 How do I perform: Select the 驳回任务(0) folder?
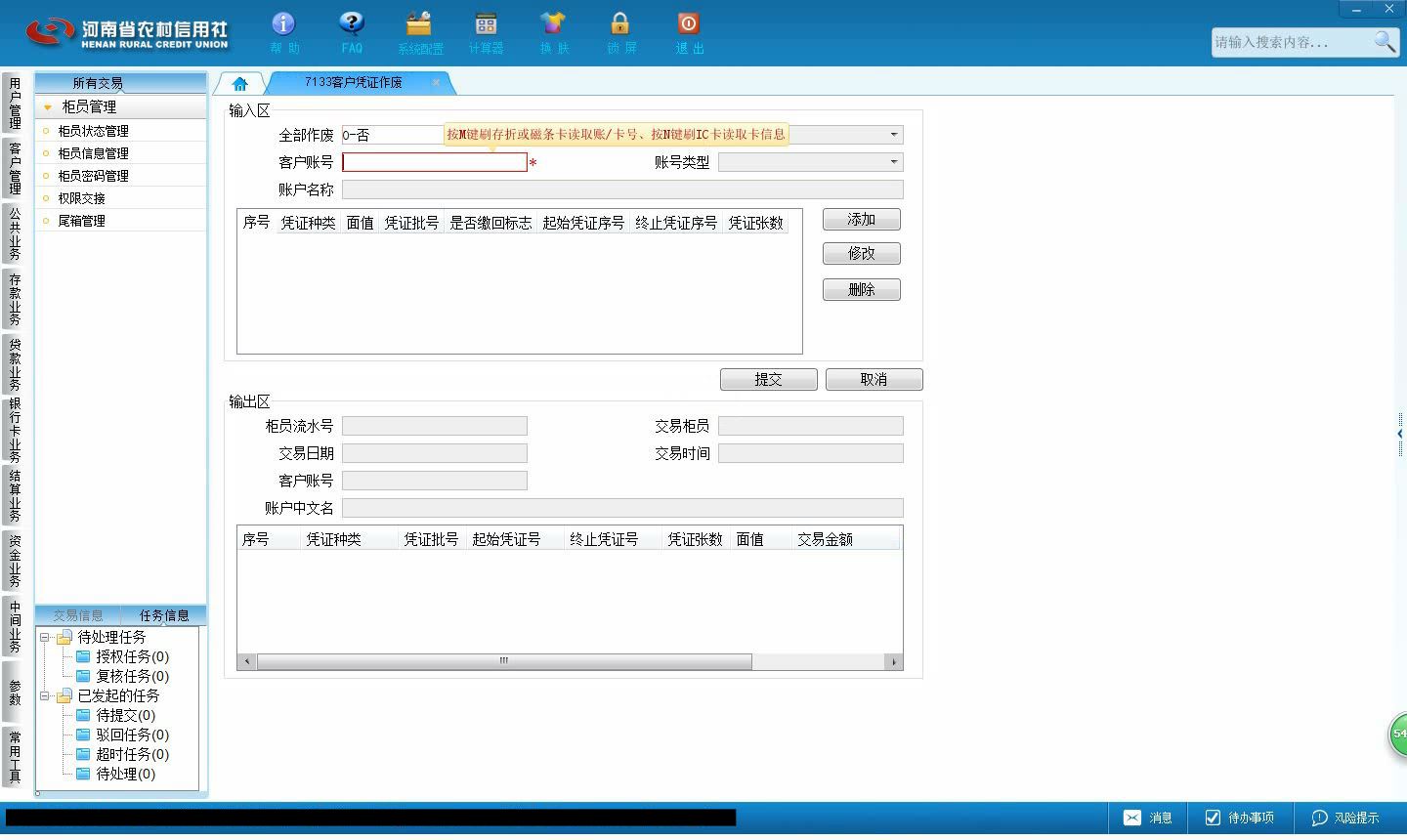(122, 735)
